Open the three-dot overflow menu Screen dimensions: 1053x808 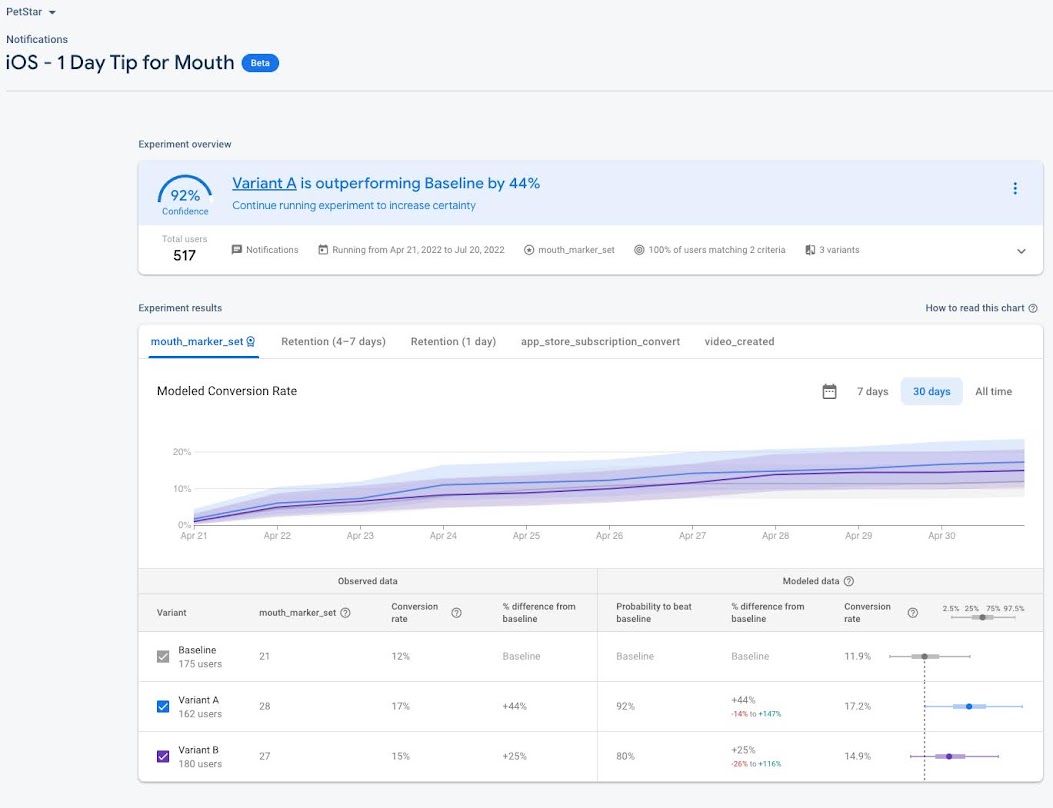tap(1015, 189)
